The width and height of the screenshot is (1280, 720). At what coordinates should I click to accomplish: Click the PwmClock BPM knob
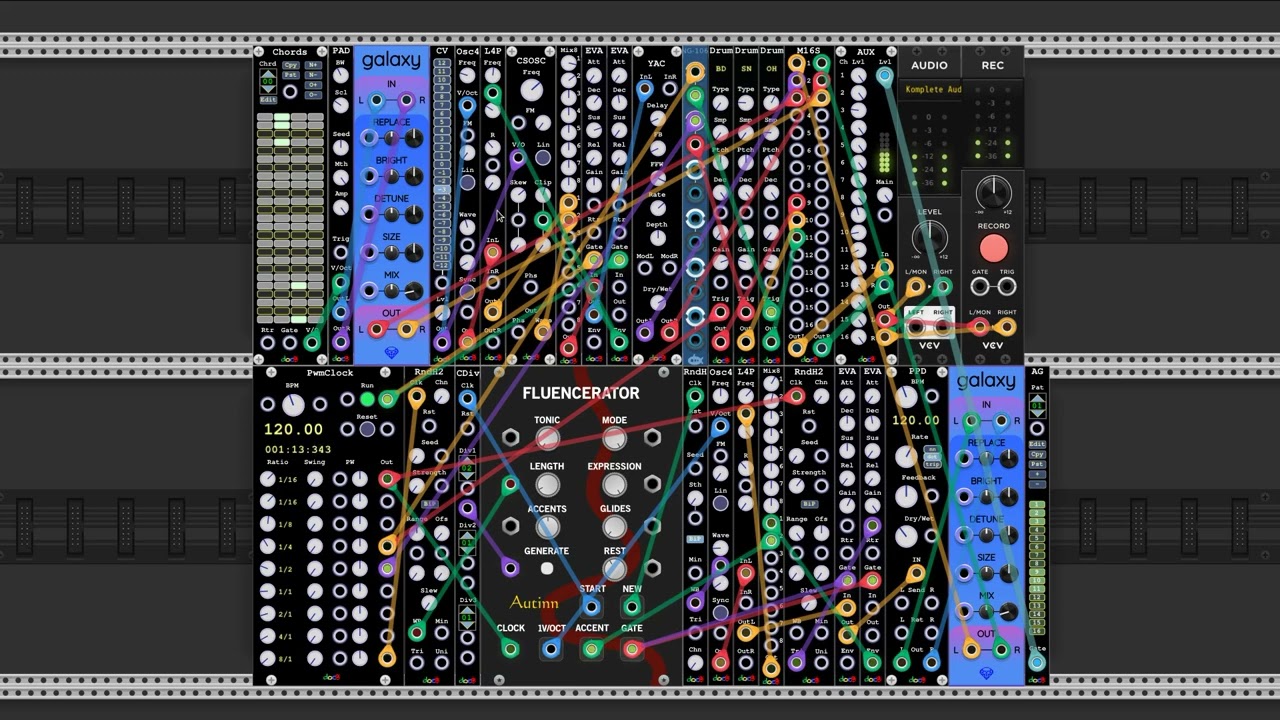coord(293,404)
